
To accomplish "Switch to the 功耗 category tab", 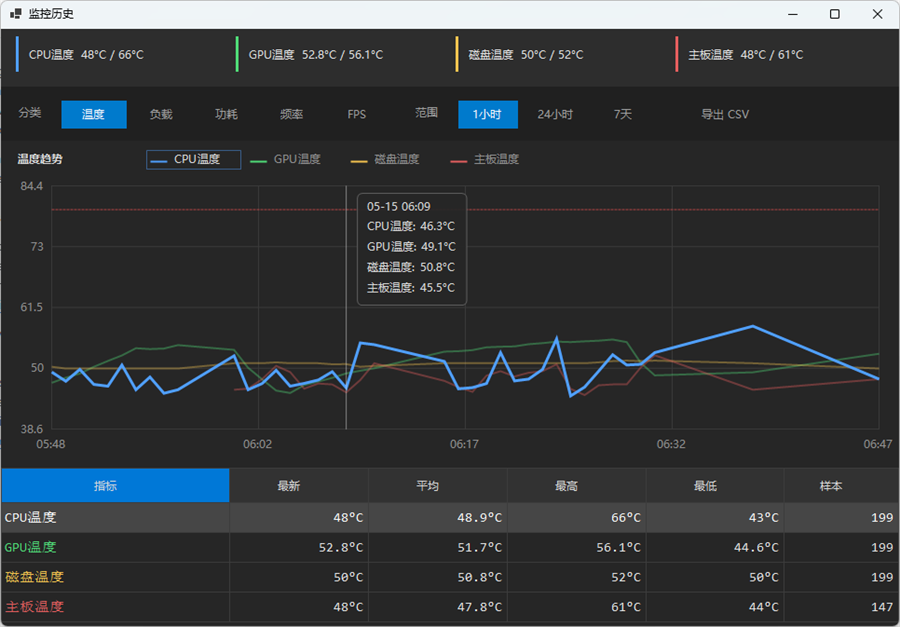I will tap(226, 114).
